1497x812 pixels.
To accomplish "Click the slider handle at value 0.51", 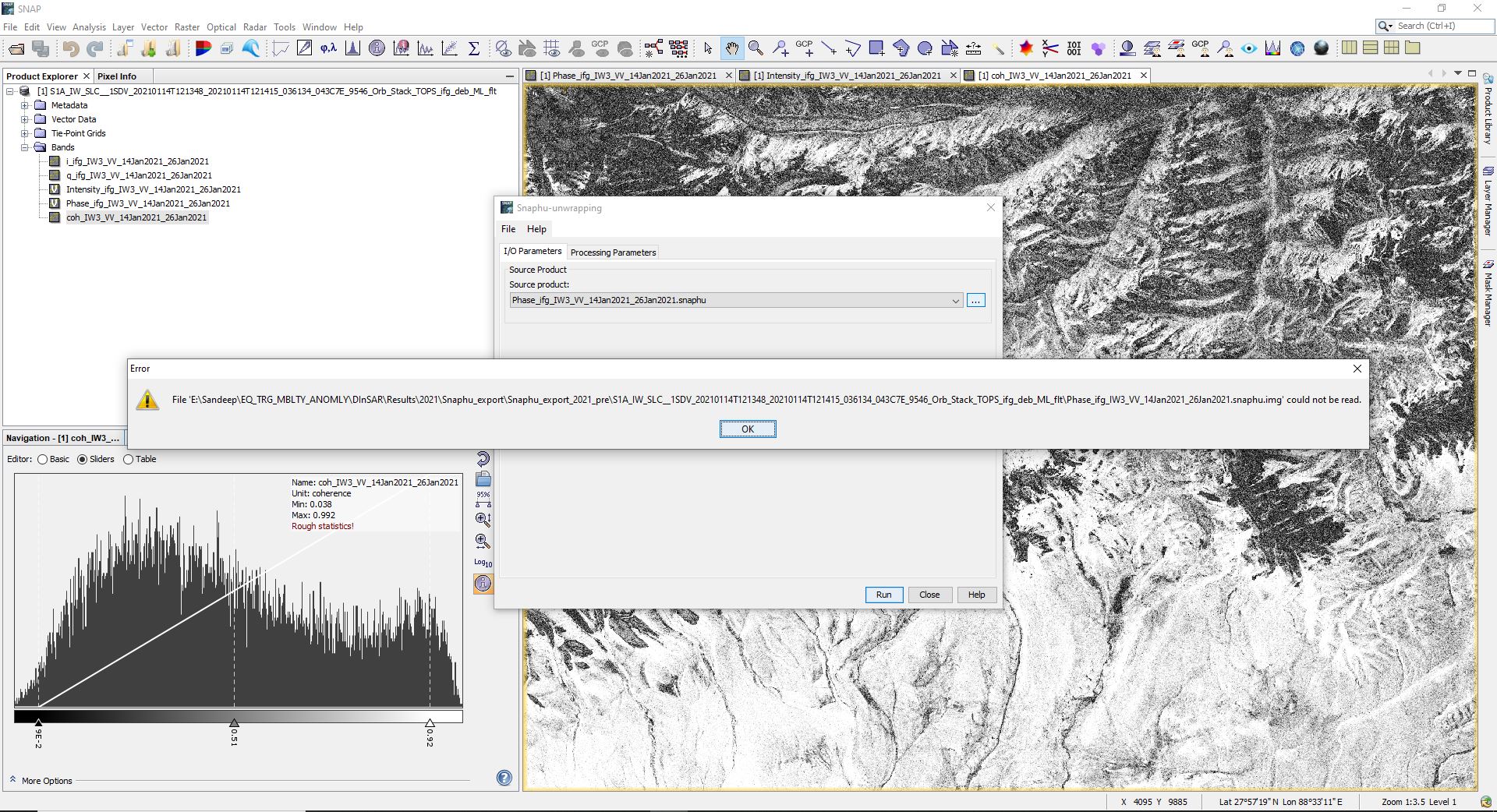I will [x=234, y=721].
